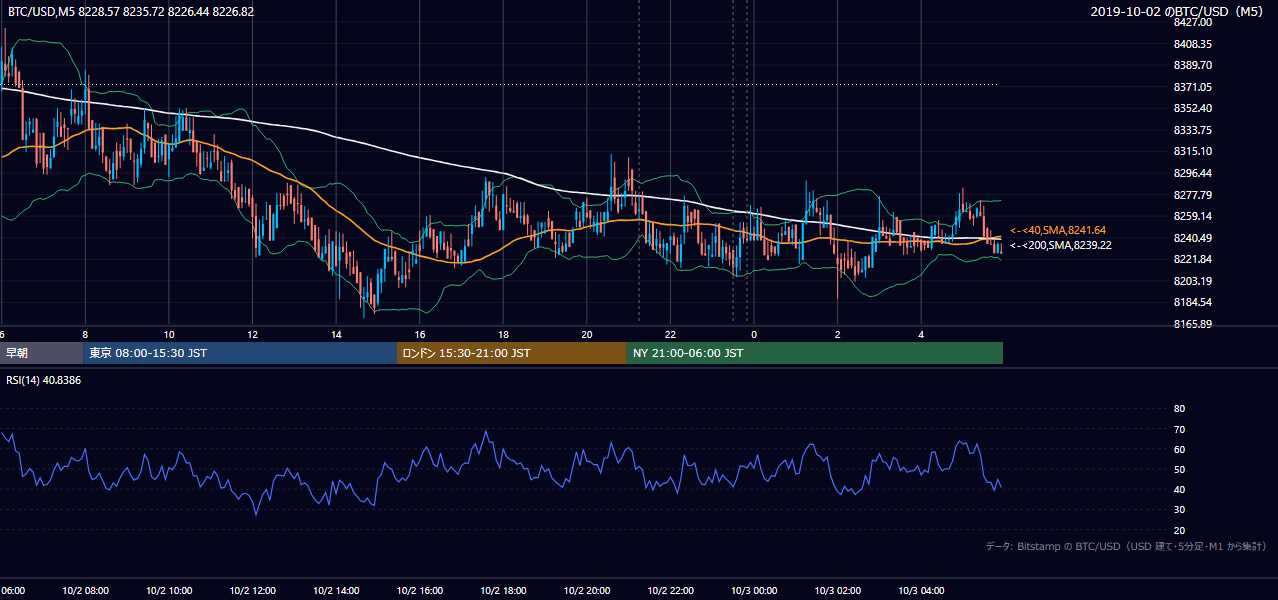Click the white '<-<200,SMA,8239.22' label
Screen dimensions: 1278x600
[1061, 245]
